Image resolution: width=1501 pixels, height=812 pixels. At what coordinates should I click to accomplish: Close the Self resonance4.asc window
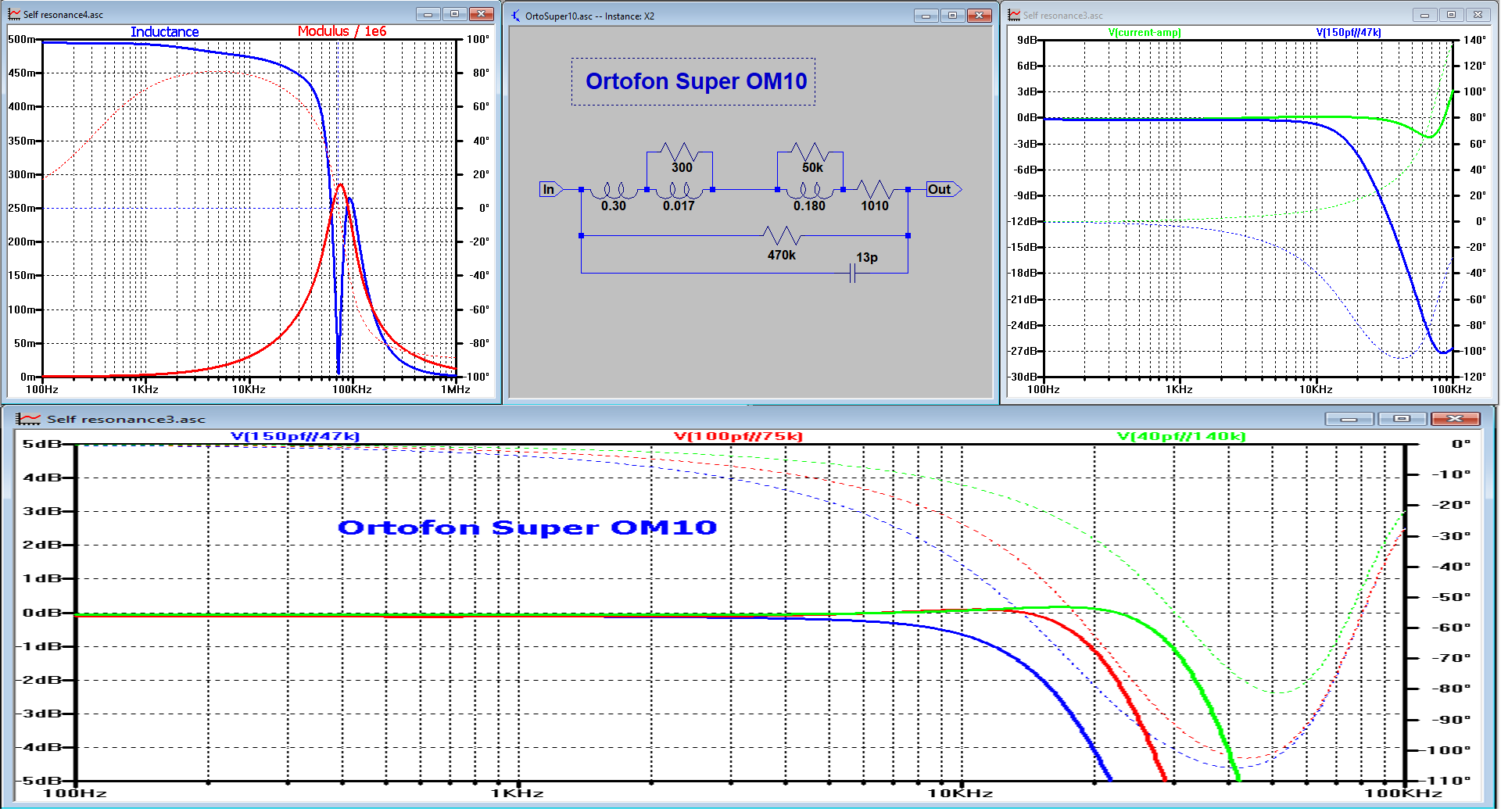click(x=482, y=14)
